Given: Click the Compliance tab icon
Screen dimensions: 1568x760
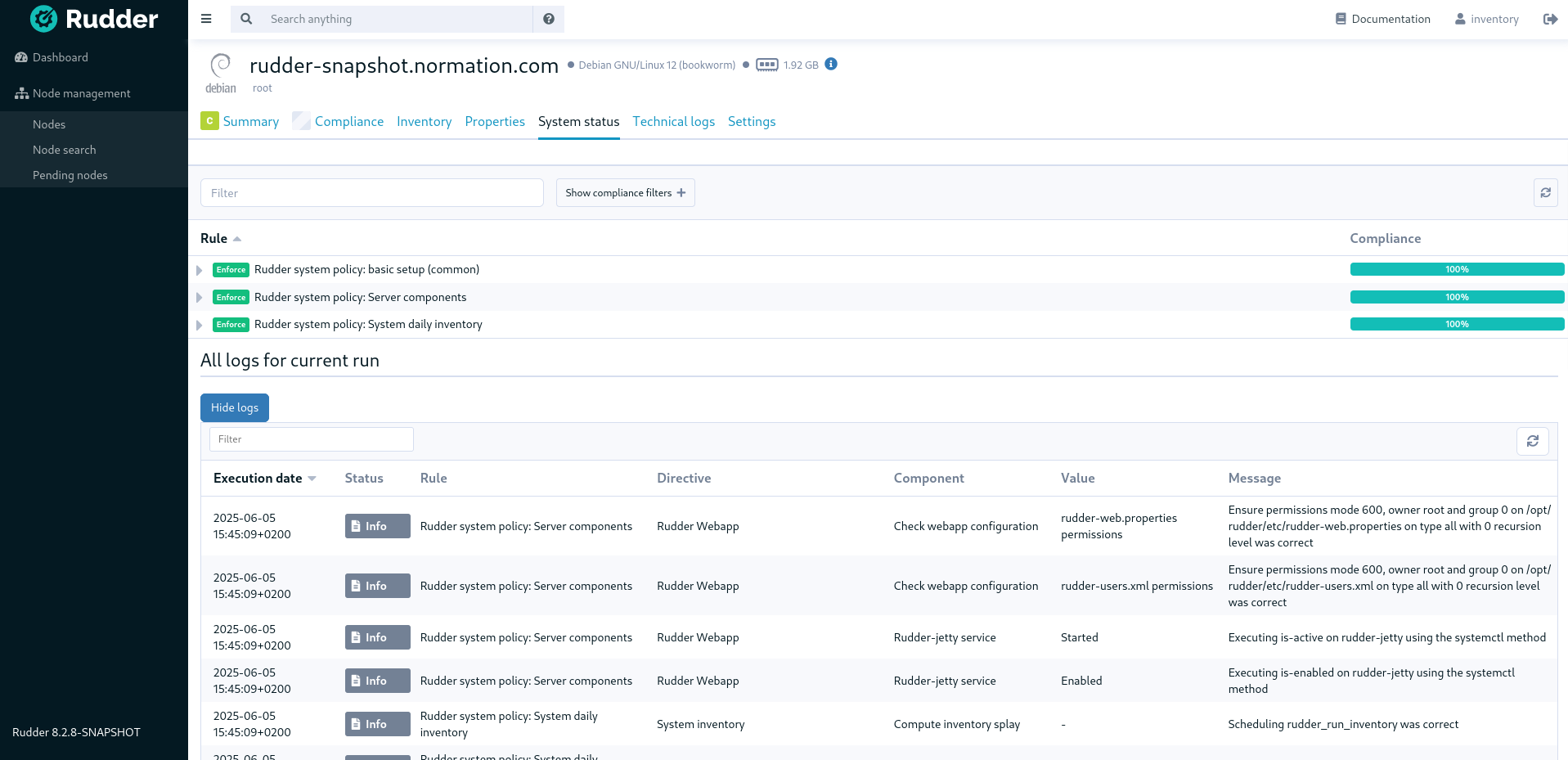Looking at the screenshot, I should [302, 121].
